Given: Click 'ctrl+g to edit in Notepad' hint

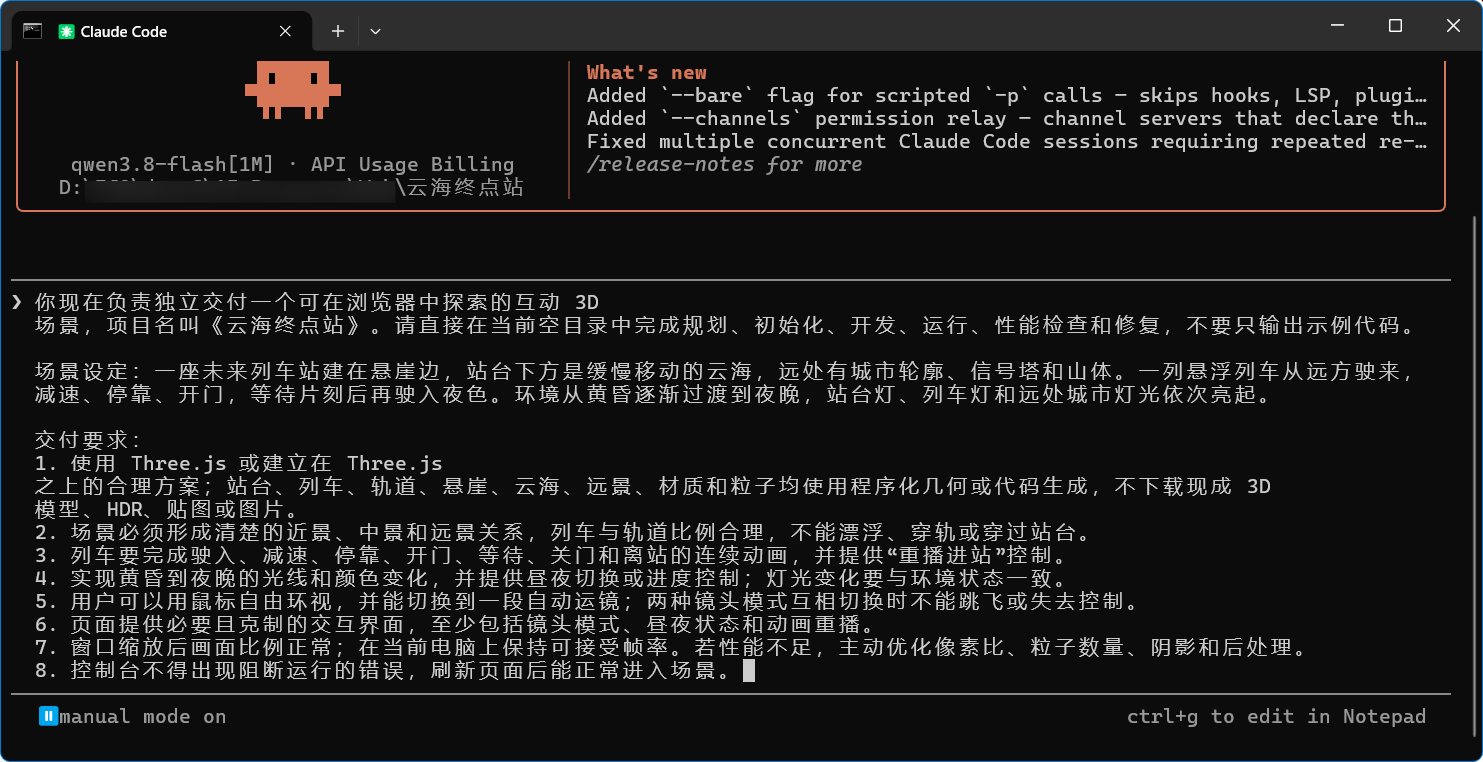Looking at the screenshot, I should pos(1276,716).
